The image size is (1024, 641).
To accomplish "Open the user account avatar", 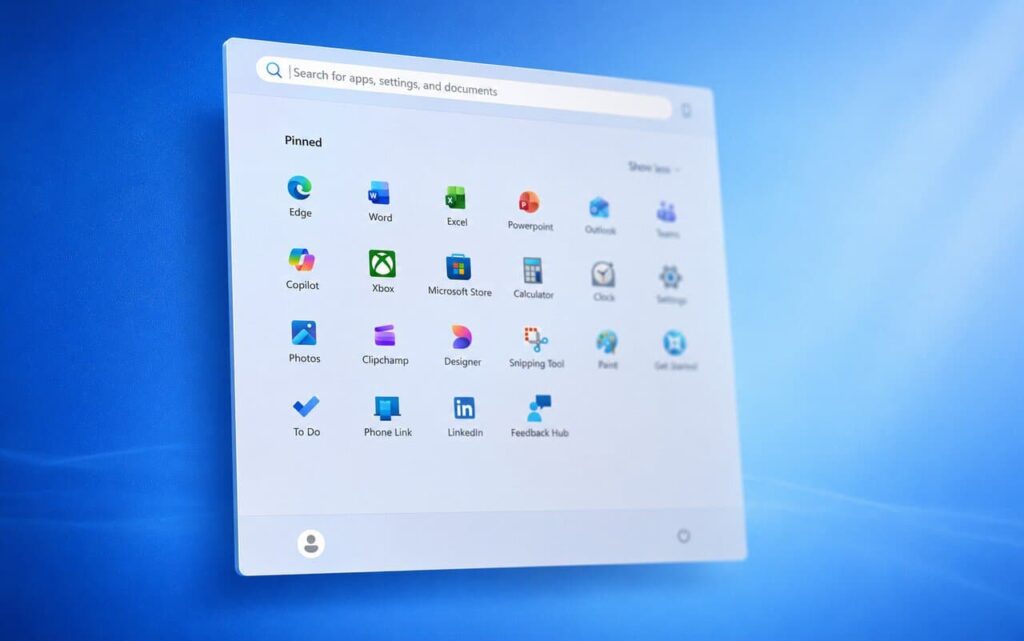I will [x=311, y=543].
